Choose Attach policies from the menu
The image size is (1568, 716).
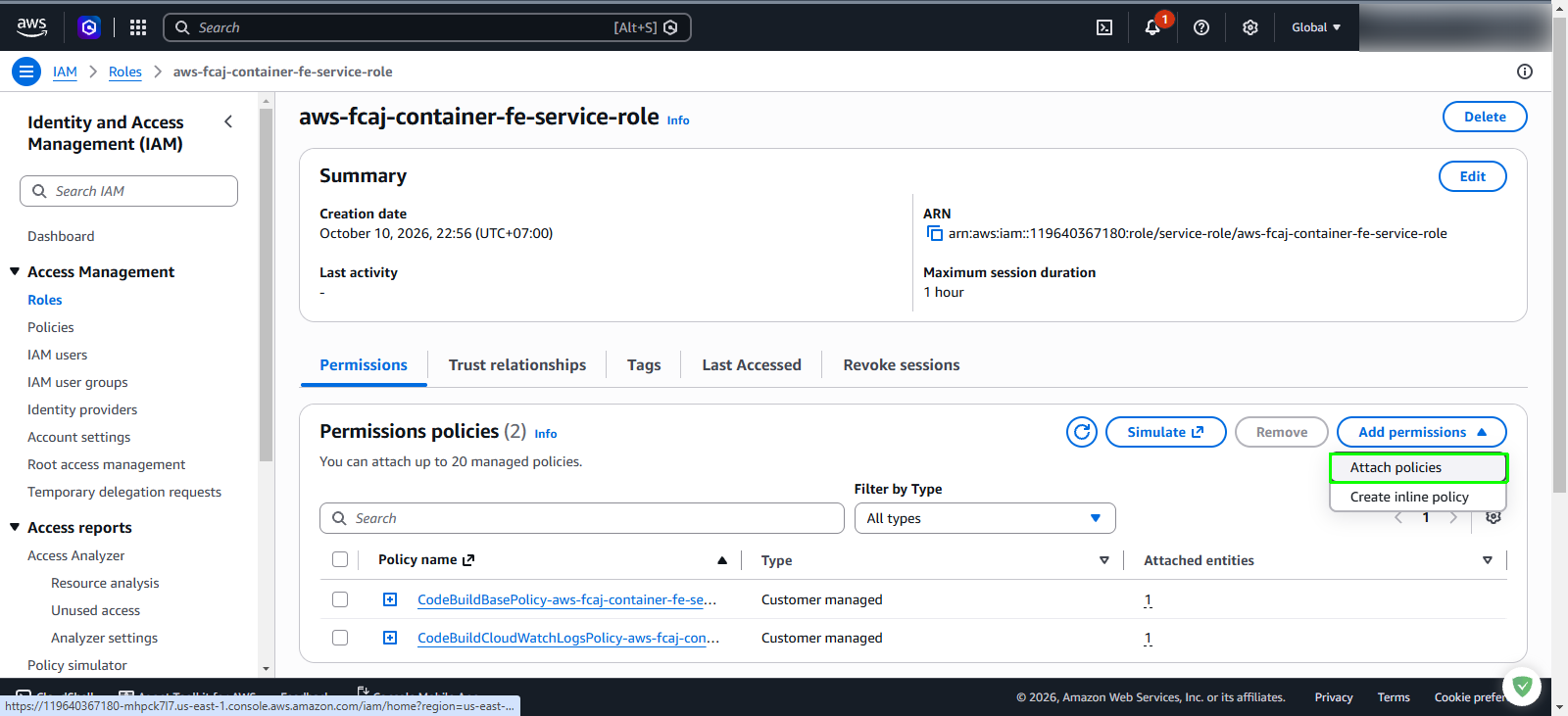click(1418, 467)
